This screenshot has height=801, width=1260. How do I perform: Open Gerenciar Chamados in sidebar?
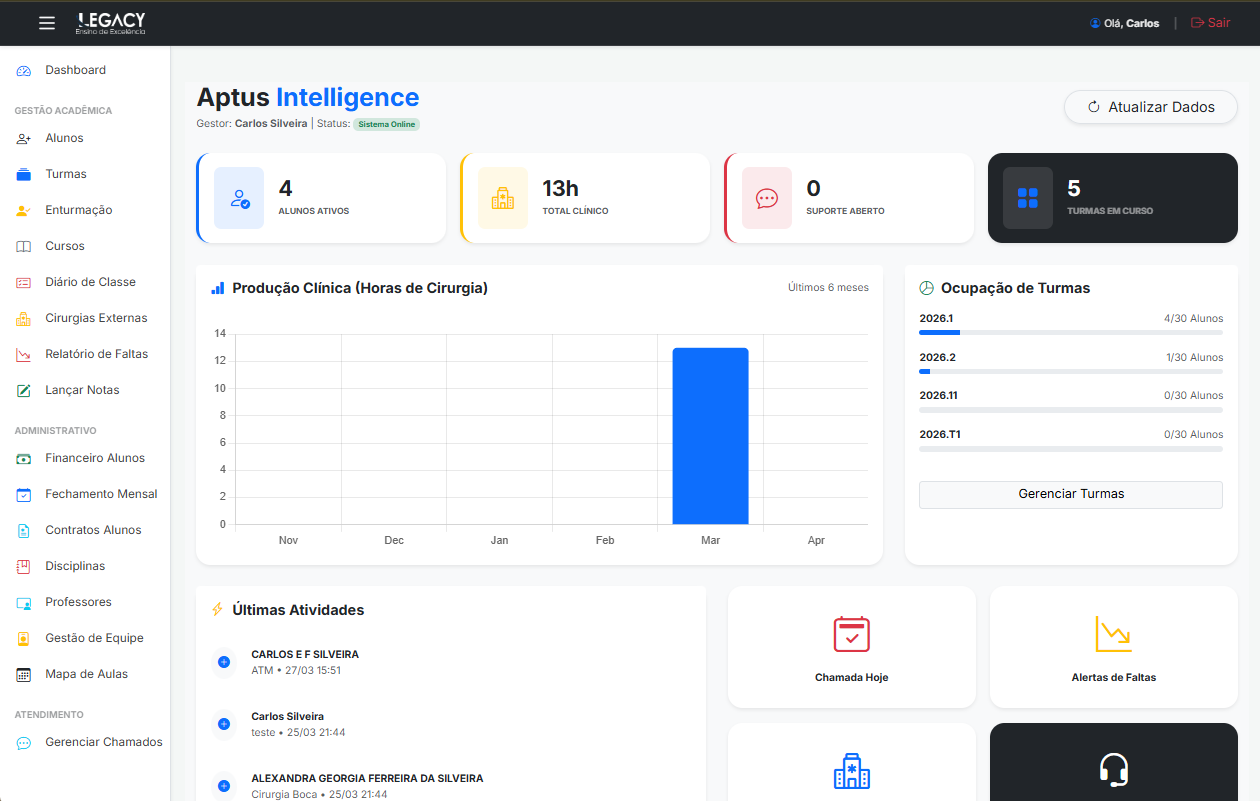[x=103, y=742]
